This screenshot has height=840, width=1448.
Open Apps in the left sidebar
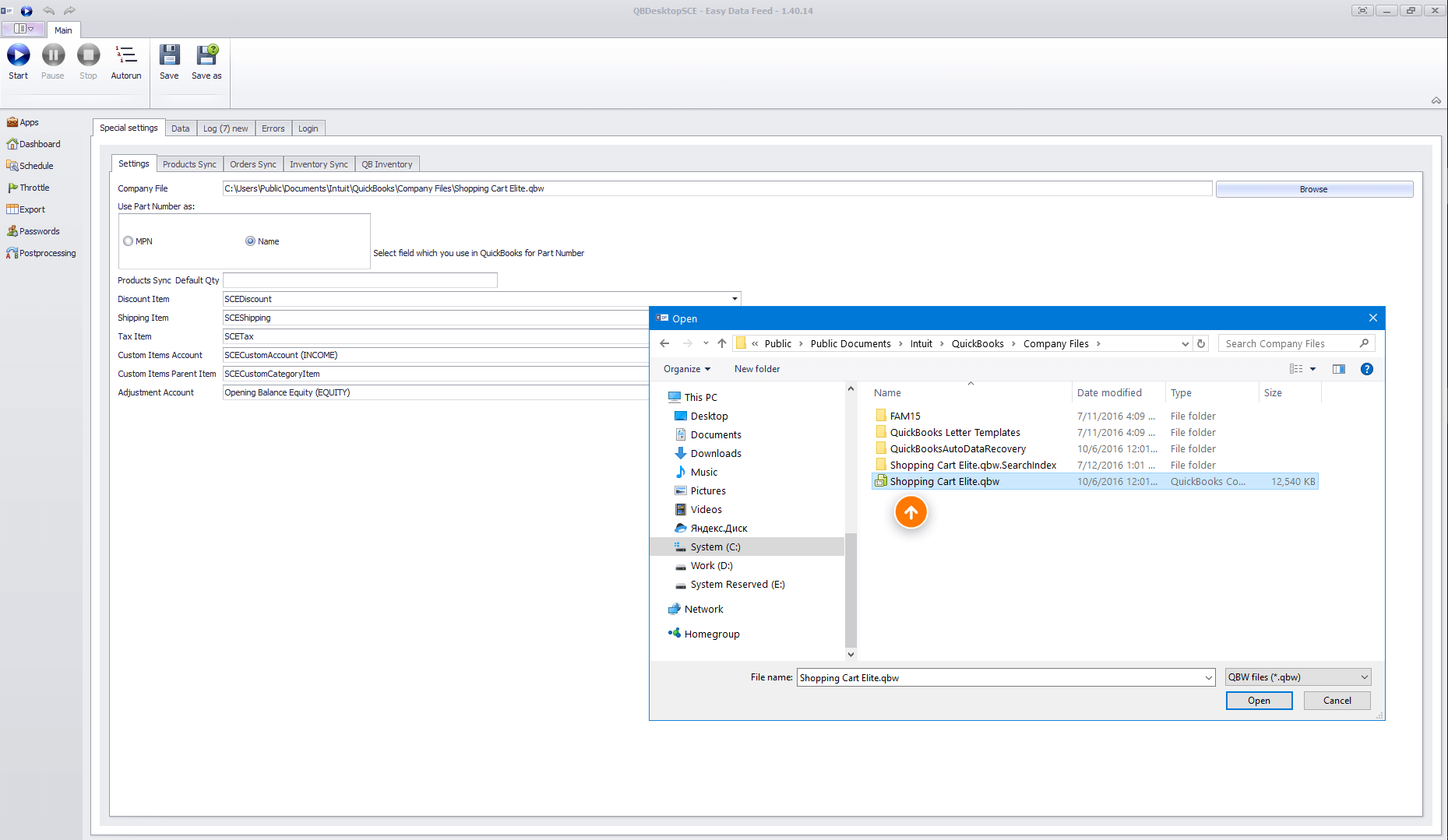click(23, 122)
